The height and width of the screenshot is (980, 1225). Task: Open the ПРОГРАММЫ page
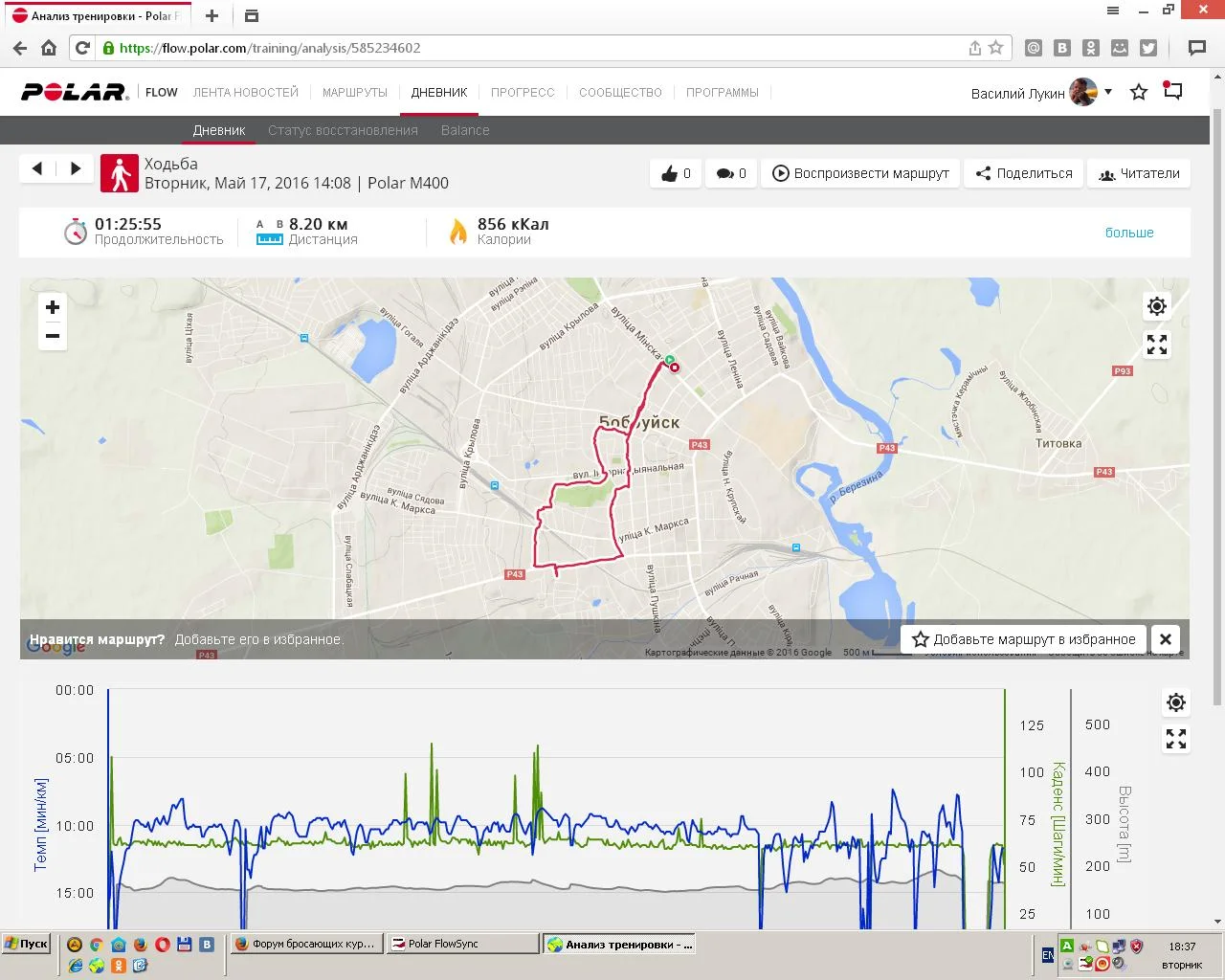click(x=723, y=93)
